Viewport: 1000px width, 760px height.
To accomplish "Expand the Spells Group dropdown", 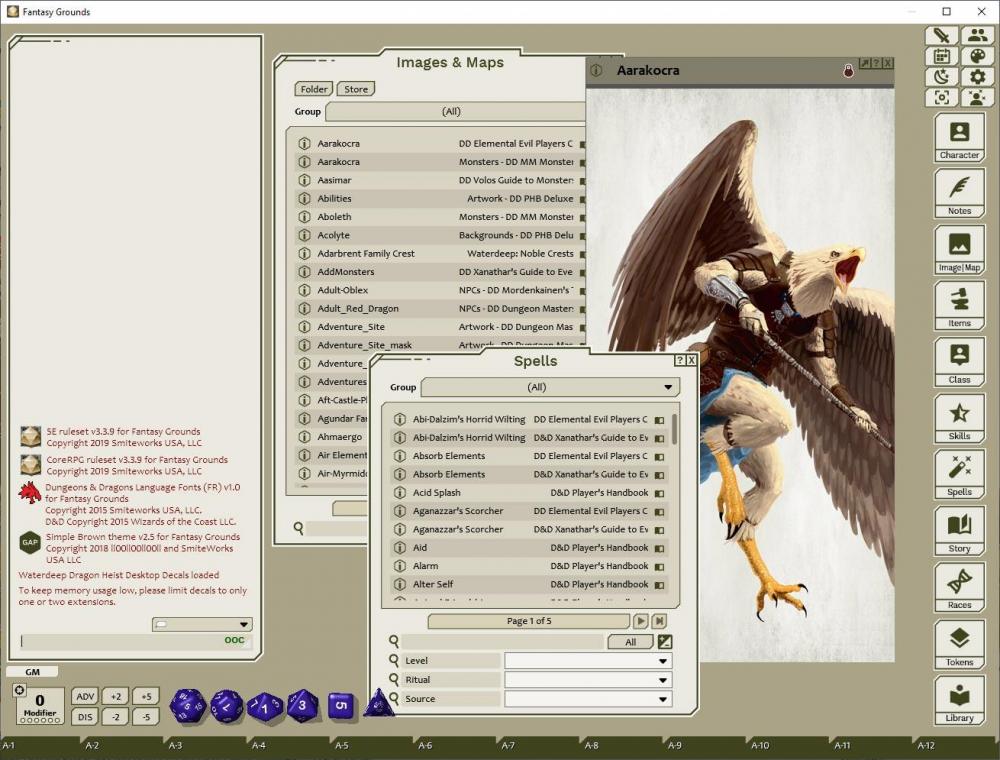I will pyautogui.click(x=668, y=388).
